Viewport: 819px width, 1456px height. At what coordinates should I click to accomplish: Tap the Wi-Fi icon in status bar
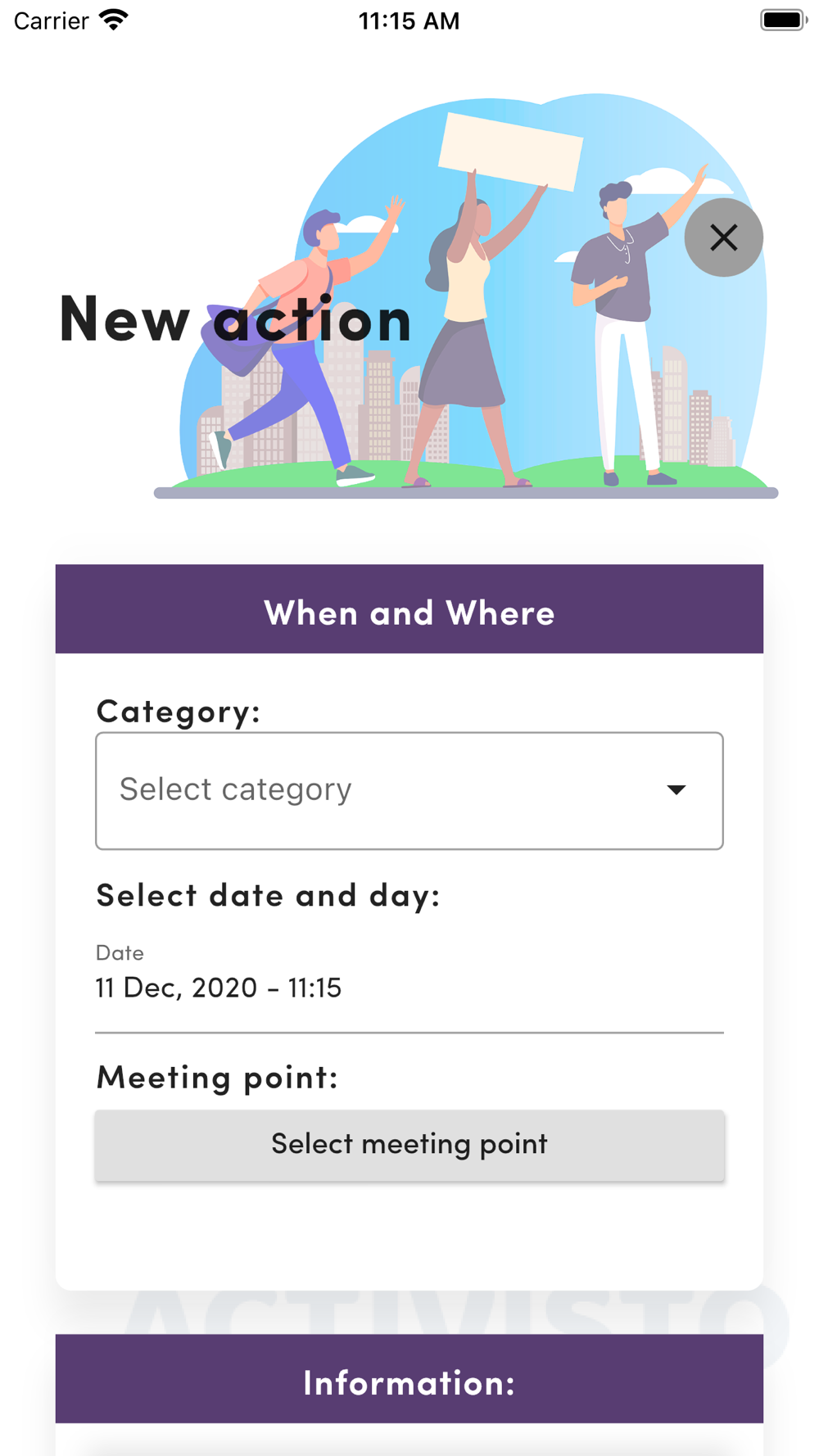114,20
